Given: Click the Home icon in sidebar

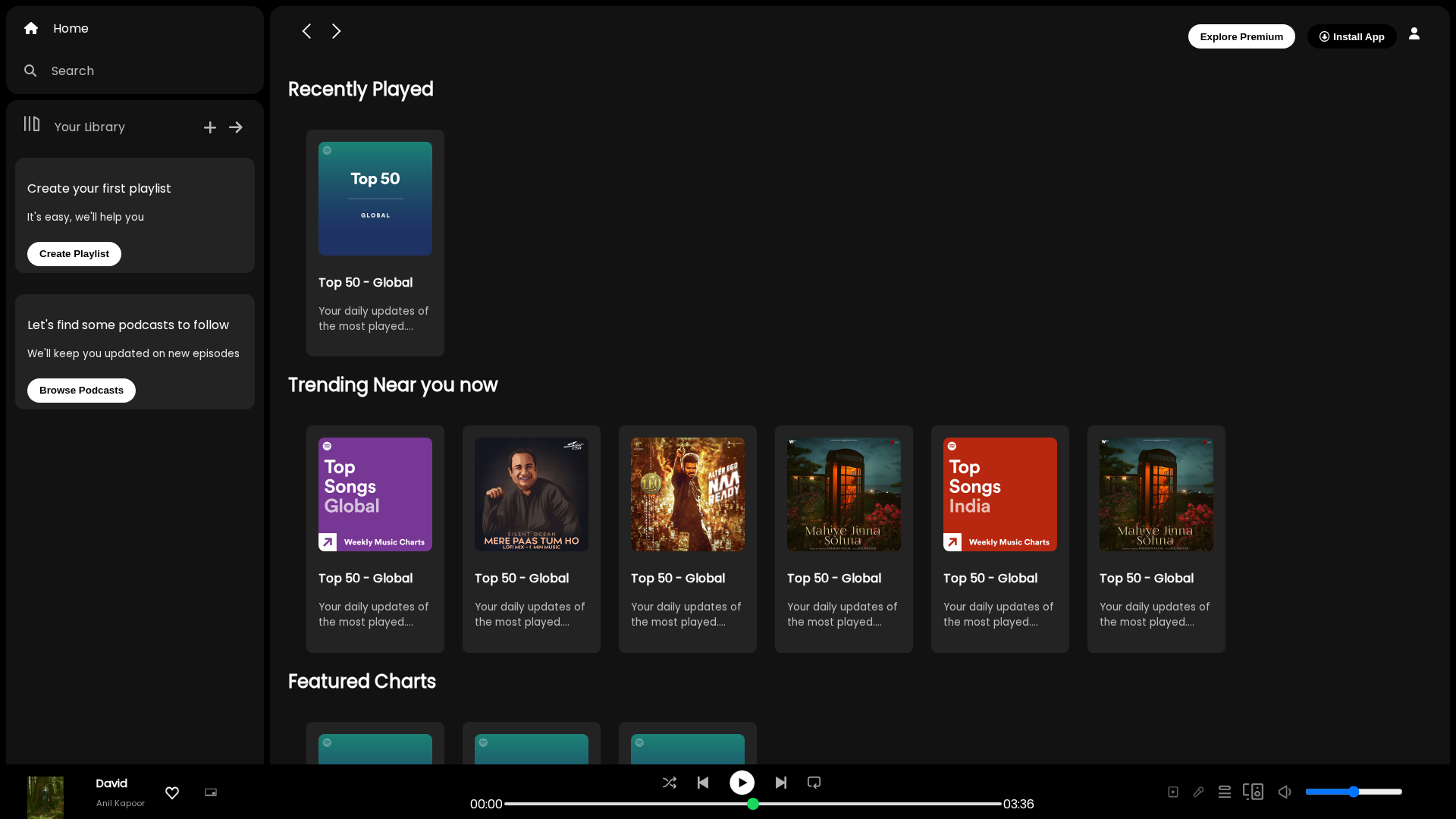Looking at the screenshot, I should pyautogui.click(x=31, y=28).
